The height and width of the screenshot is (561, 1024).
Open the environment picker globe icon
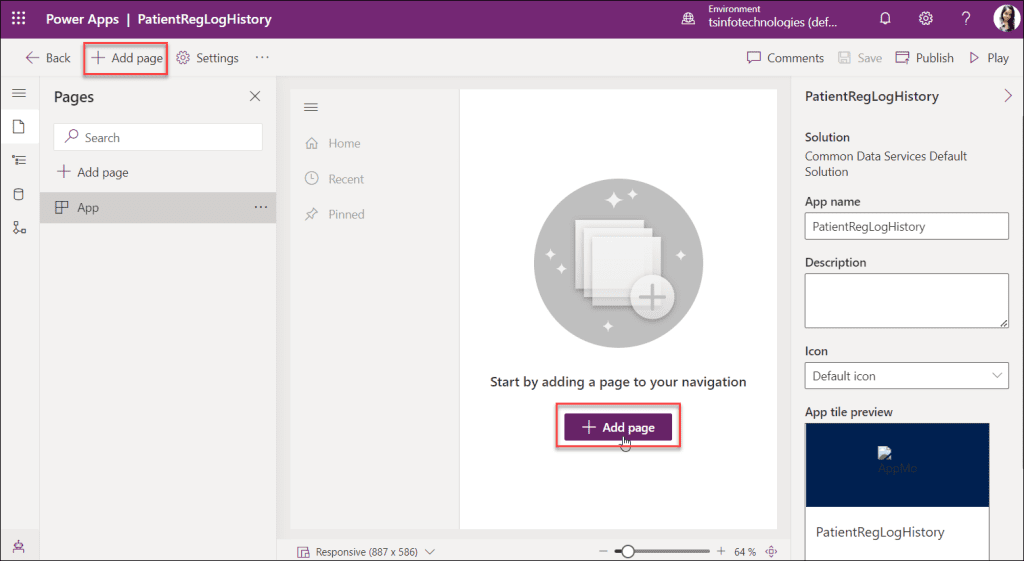click(x=688, y=18)
